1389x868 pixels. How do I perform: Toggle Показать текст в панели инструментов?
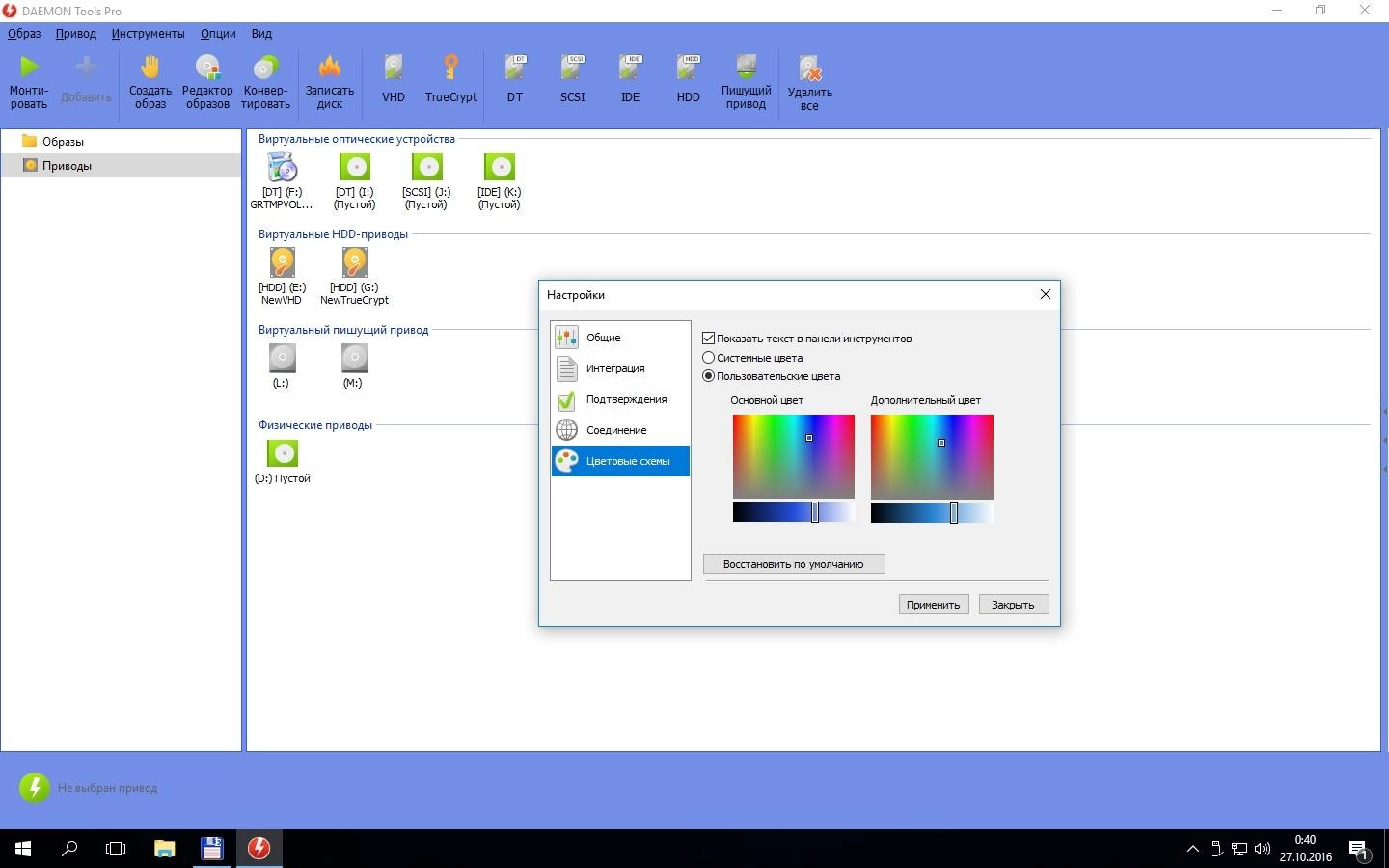click(x=709, y=339)
